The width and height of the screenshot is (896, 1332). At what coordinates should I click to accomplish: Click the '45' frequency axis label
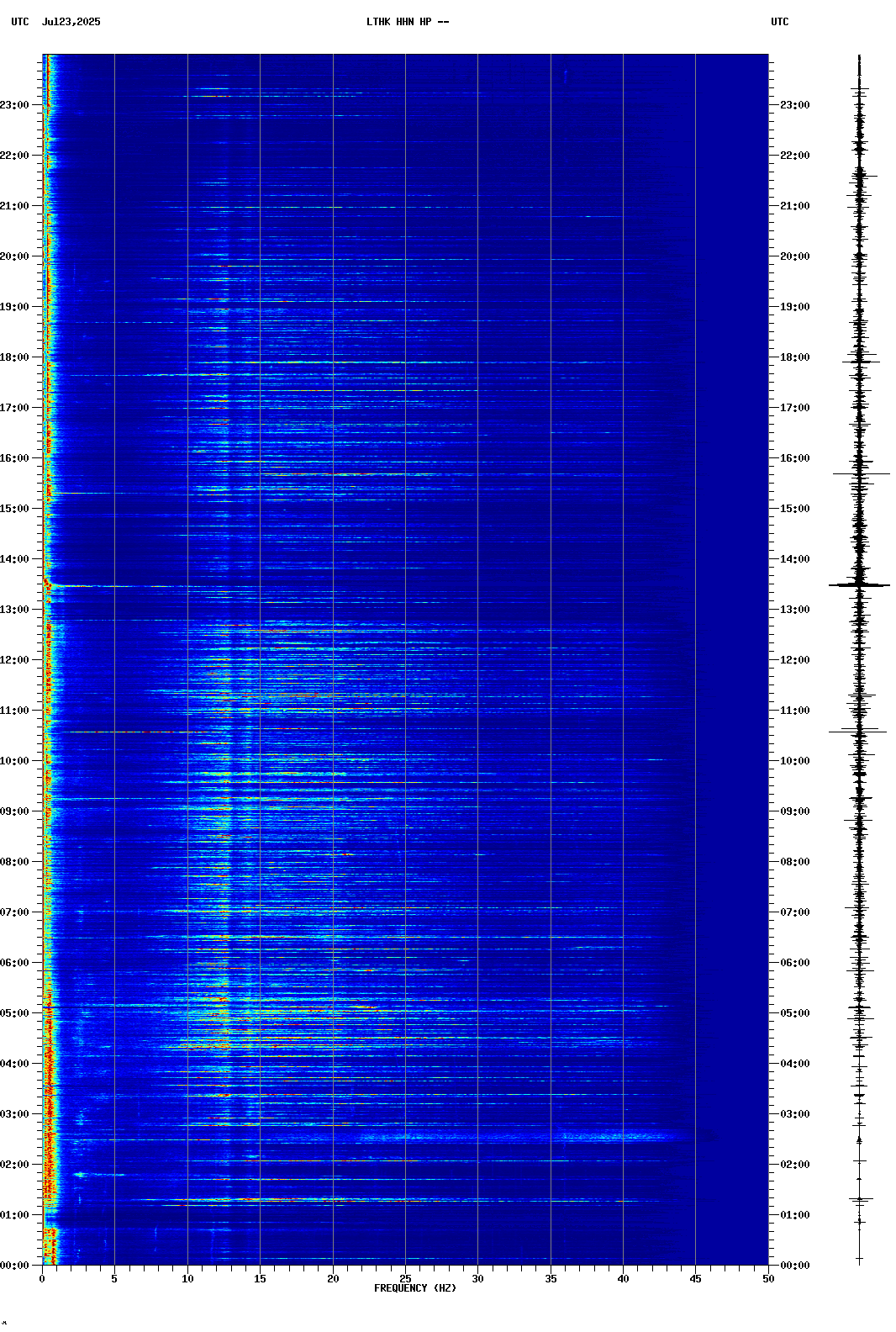pos(695,1279)
